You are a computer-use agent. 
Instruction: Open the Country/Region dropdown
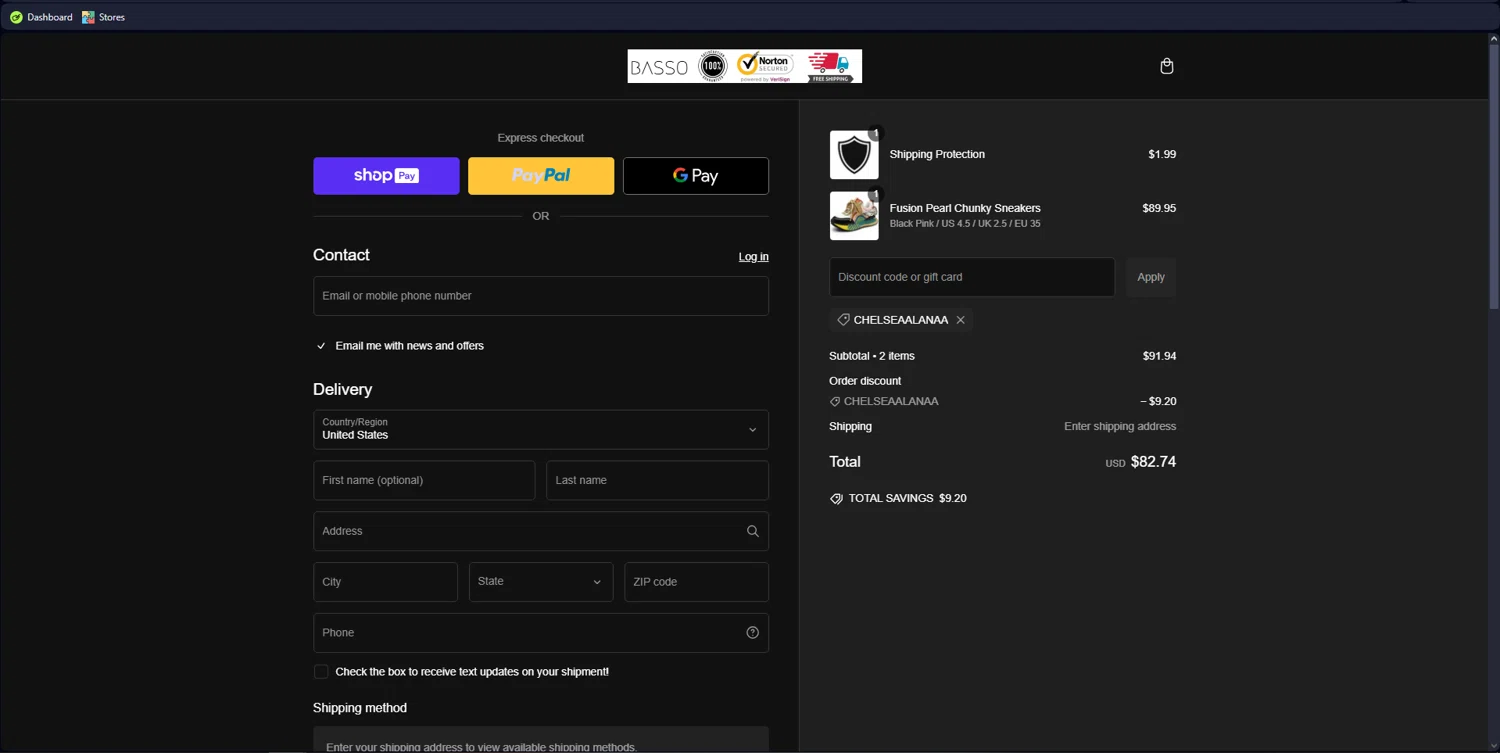[541, 429]
